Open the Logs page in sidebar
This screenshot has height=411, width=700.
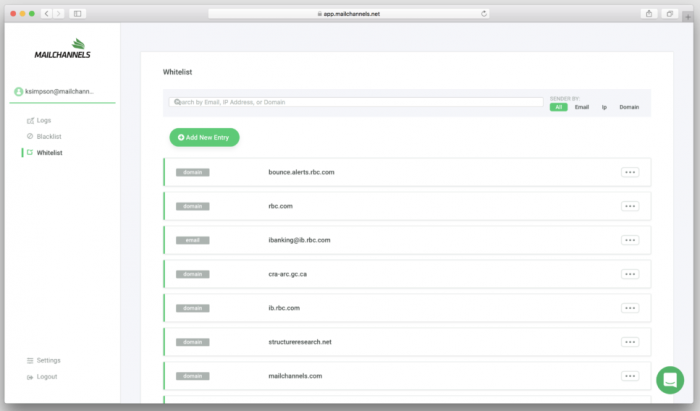click(44, 120)
